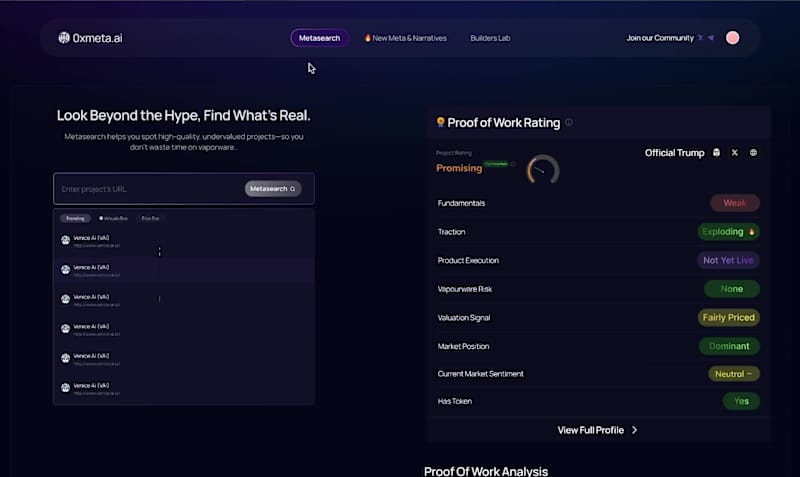Click the Exploding traction badge

point(729,232)
